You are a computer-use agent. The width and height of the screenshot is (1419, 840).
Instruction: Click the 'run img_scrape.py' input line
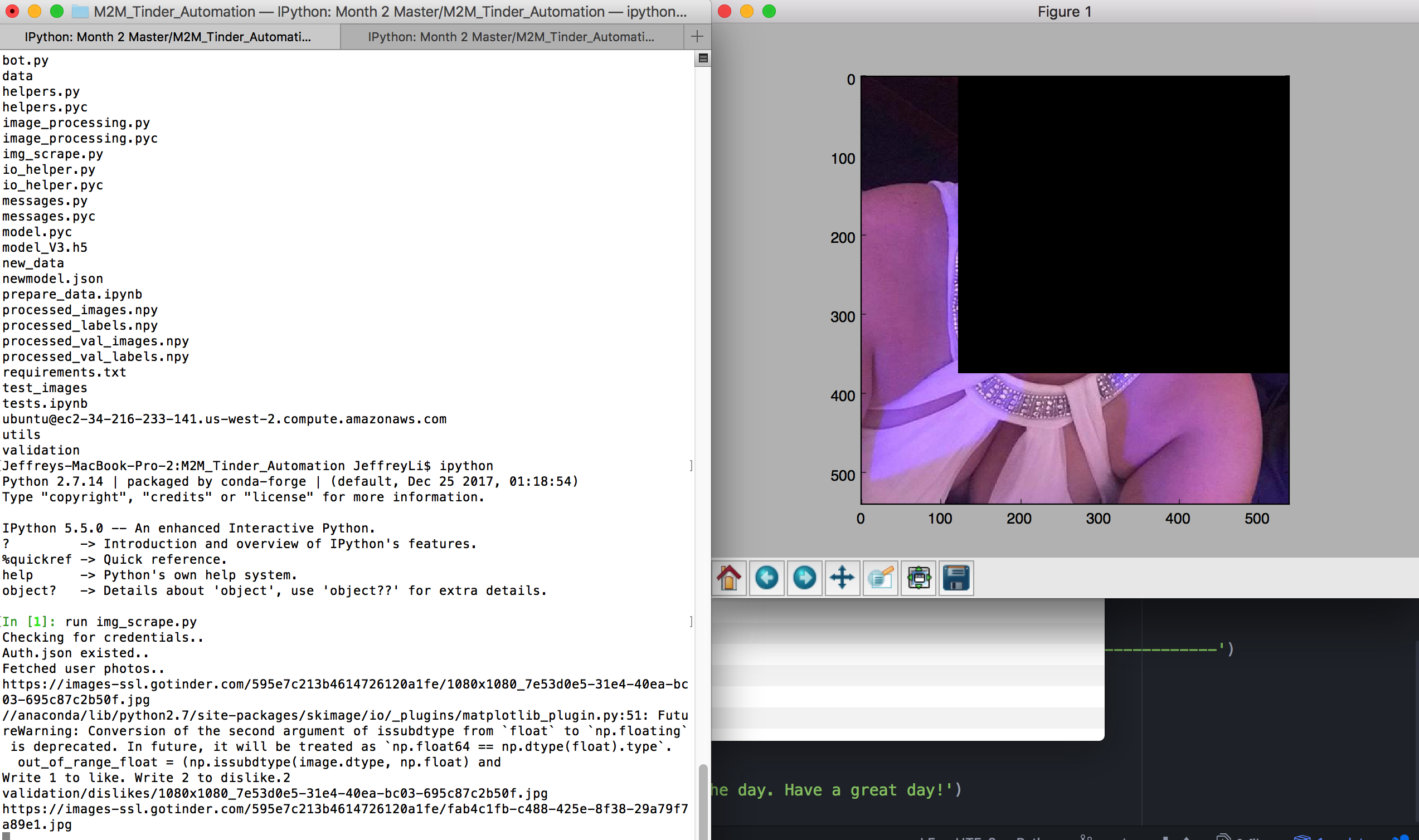point(130,622)
